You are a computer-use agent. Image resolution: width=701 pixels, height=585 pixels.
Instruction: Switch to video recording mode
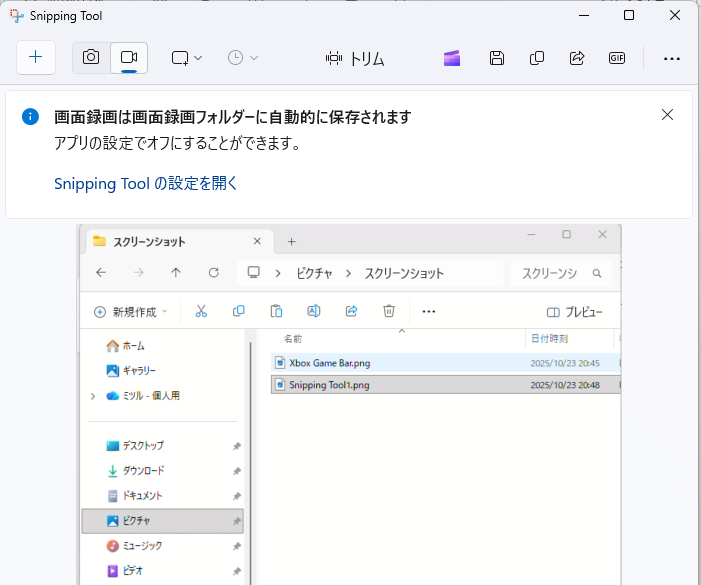point(129,57)
